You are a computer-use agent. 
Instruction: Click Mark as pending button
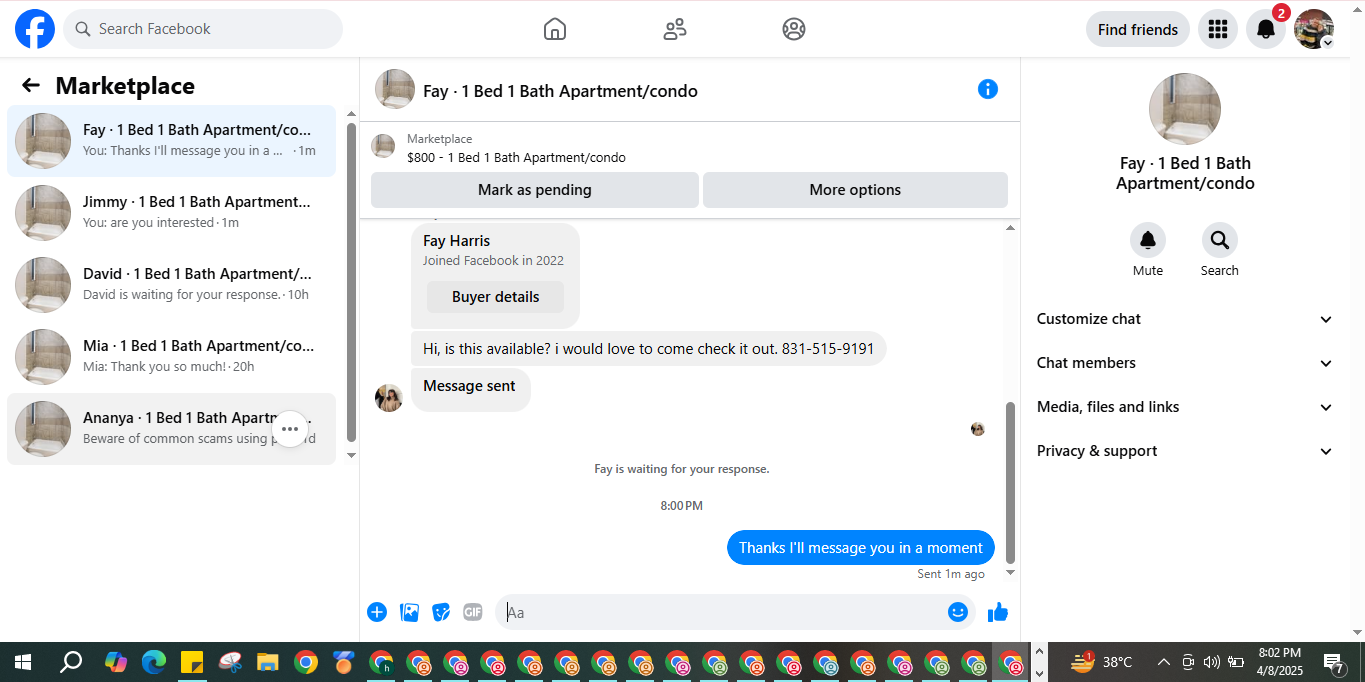[x=535, y=190]
